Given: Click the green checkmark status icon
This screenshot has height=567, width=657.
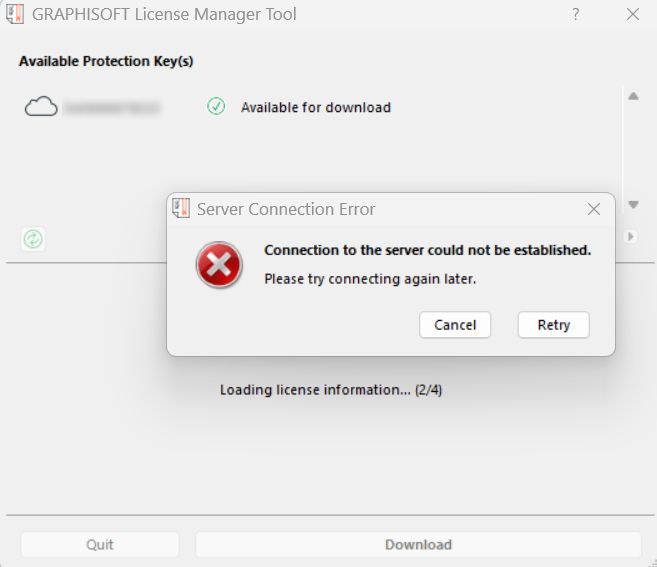Looking at the screenshot, I should pos(216,106).
